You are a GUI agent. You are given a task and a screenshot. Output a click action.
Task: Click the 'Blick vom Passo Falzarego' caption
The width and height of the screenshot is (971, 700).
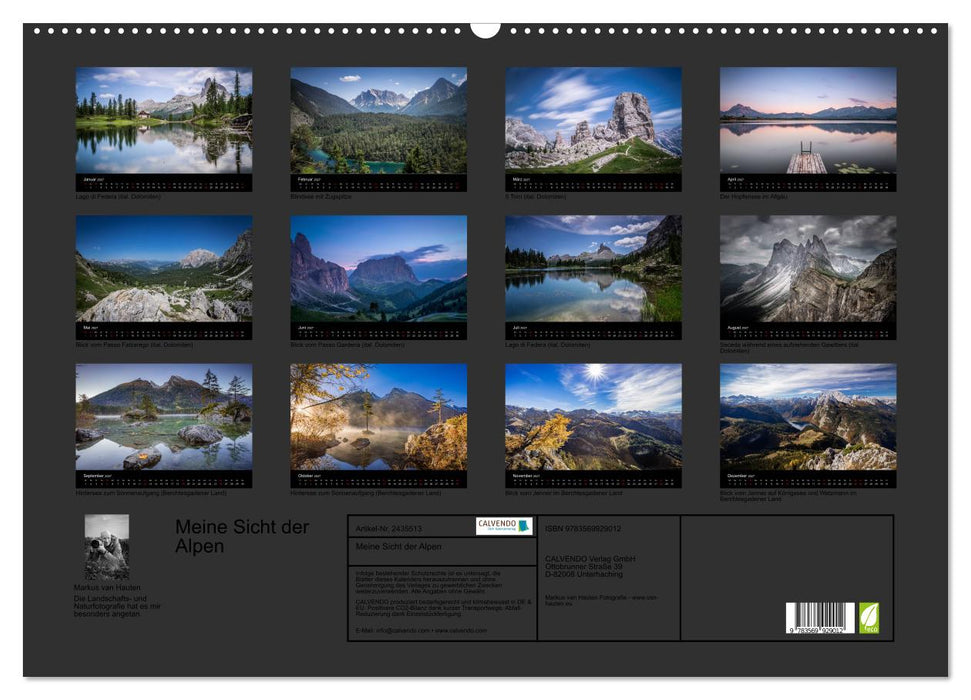tap(134, 344)
